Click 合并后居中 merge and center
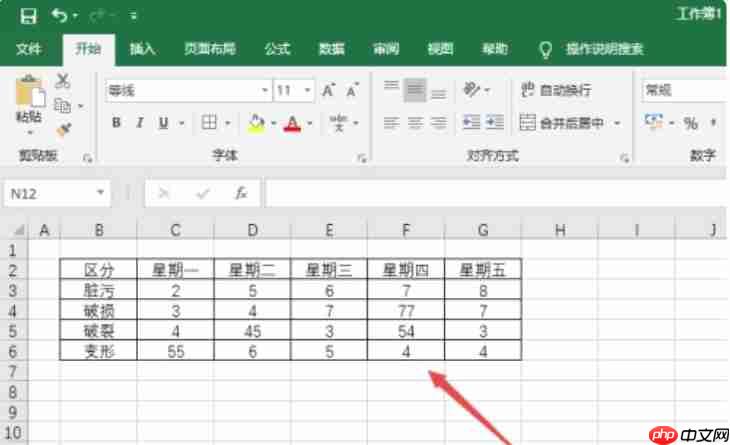 (x=562, y=123)
